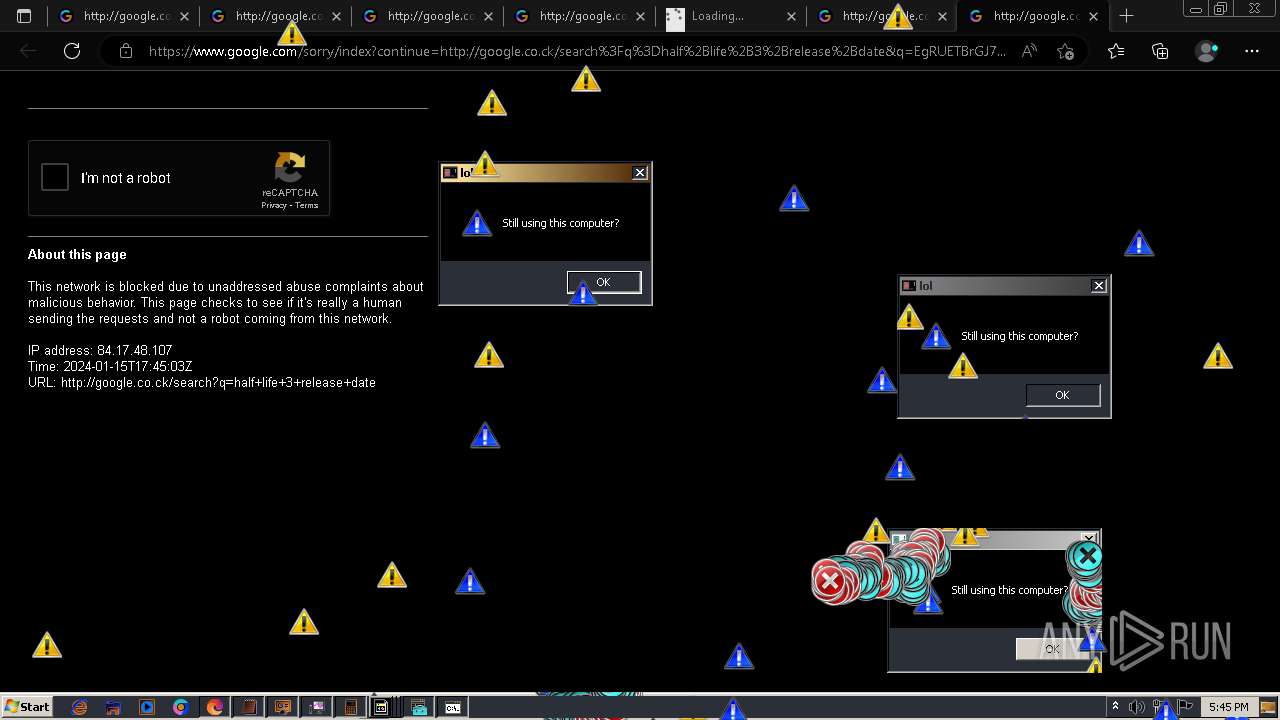Viewport: 1280px width, 720px height.
Task: Start Read aloud from the address bar
Action: tap(1029, 51)
